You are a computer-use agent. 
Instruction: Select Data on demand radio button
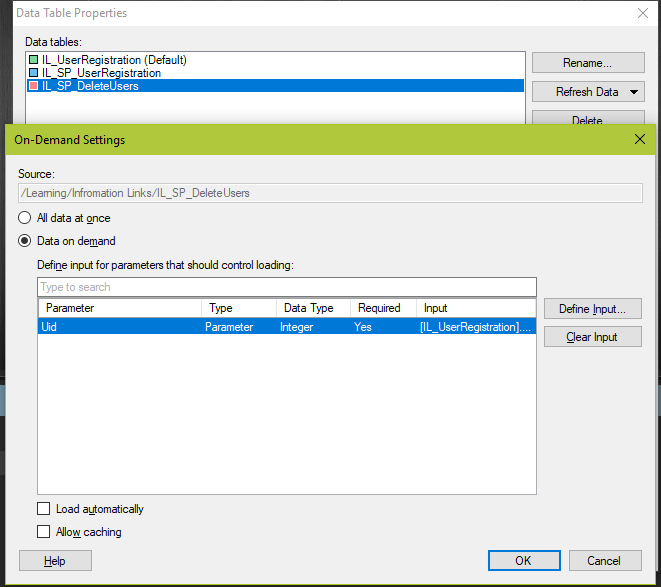pos(25,241)
